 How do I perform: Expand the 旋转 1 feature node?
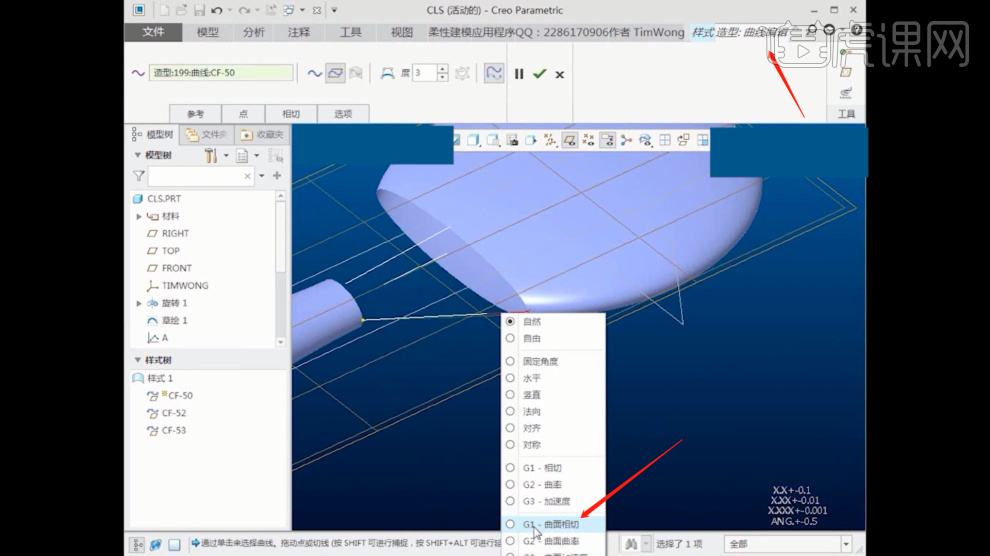139,303
